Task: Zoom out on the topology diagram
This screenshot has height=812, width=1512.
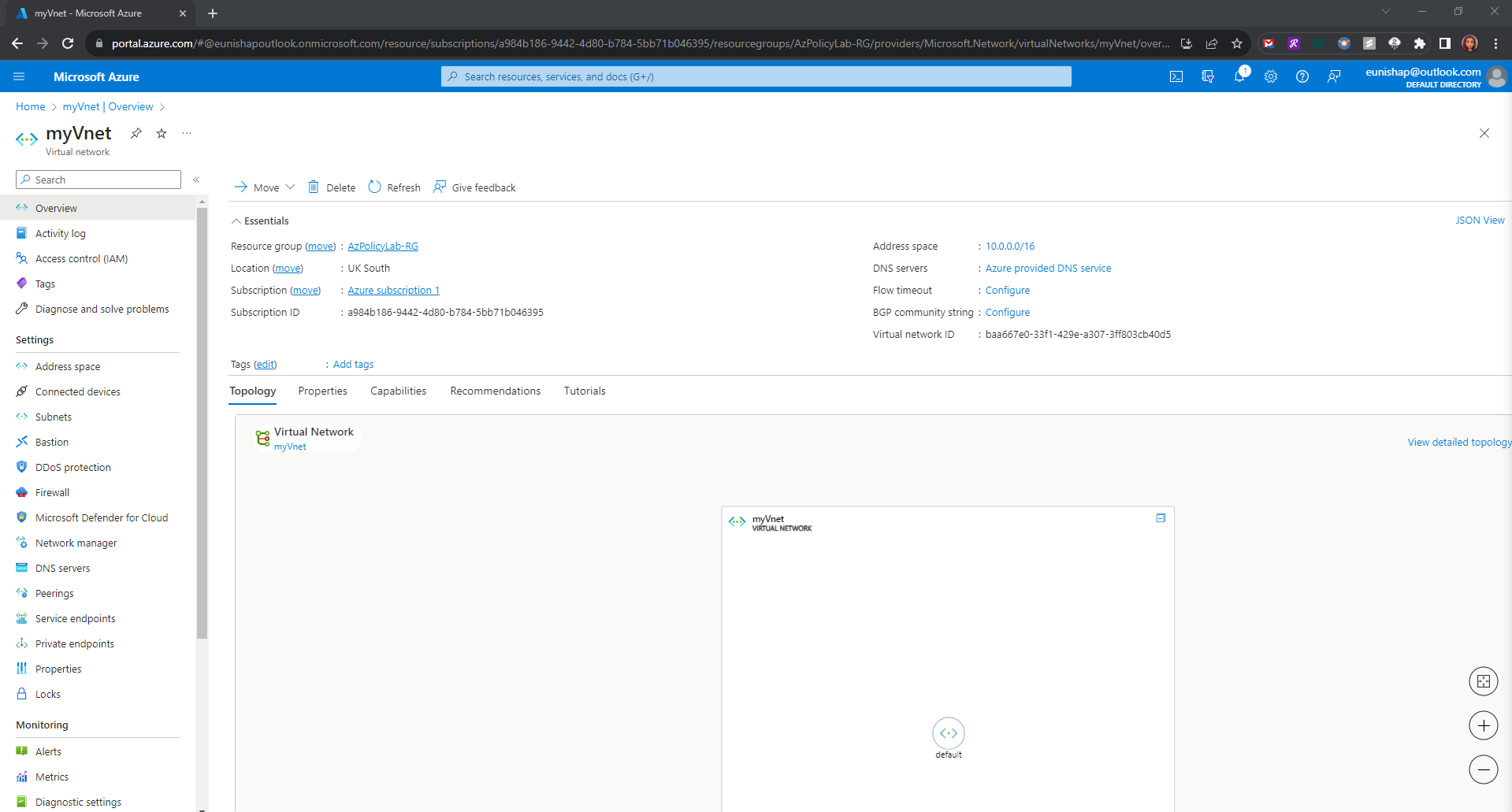Action: tap(1483, 769)
